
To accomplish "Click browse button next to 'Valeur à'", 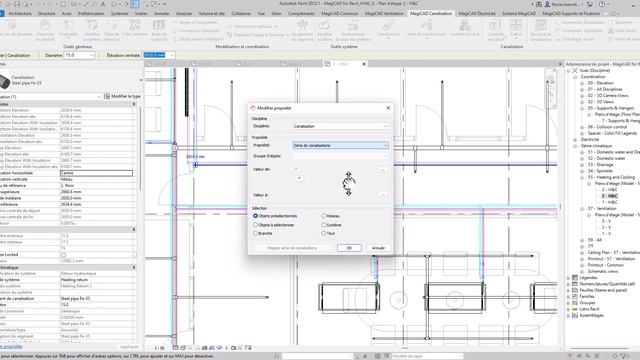I will (382, 195).
